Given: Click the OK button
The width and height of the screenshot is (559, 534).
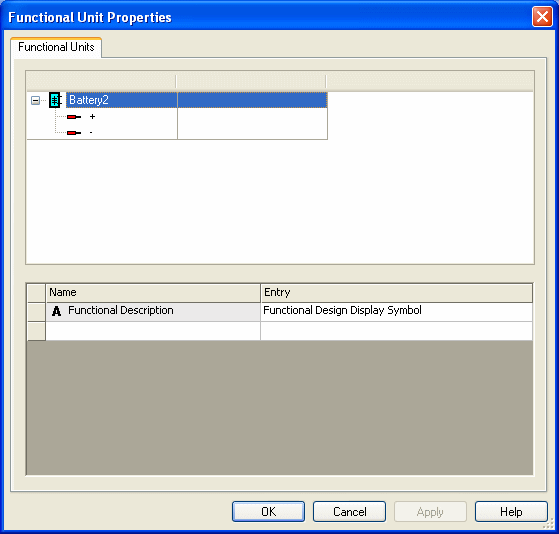Looking at the screenshot, I should [x=268, y=512].
